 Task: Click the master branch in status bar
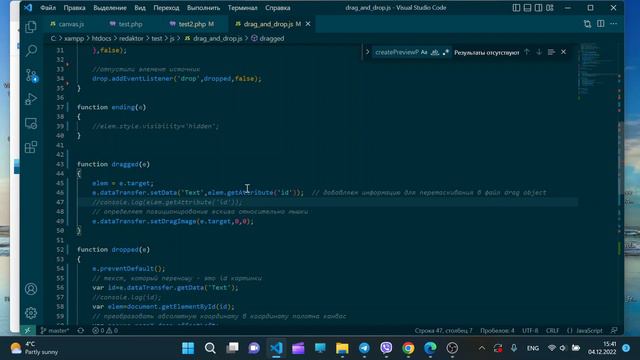[55, 330]
